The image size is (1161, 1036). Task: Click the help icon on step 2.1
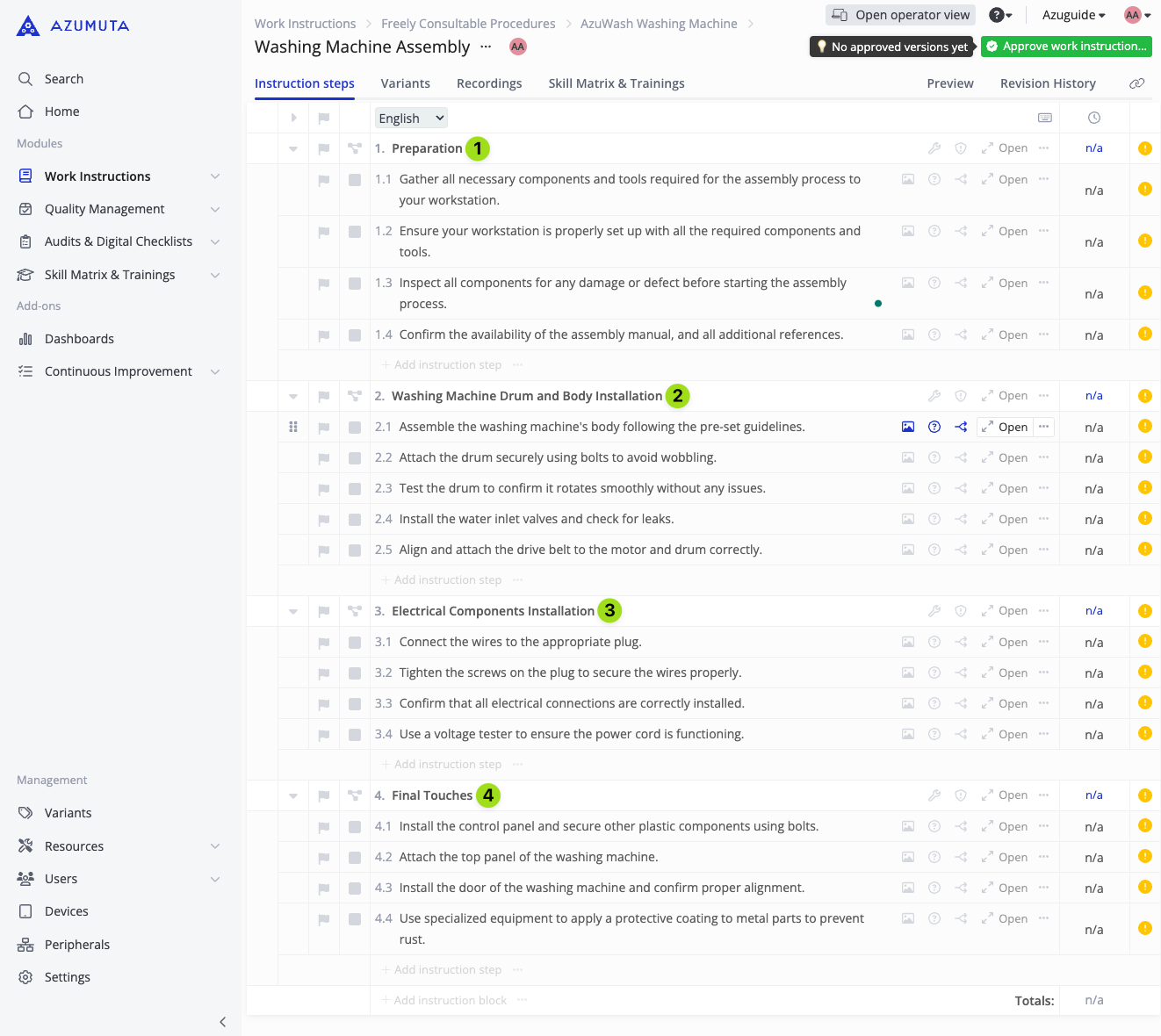tap(934, 427)
